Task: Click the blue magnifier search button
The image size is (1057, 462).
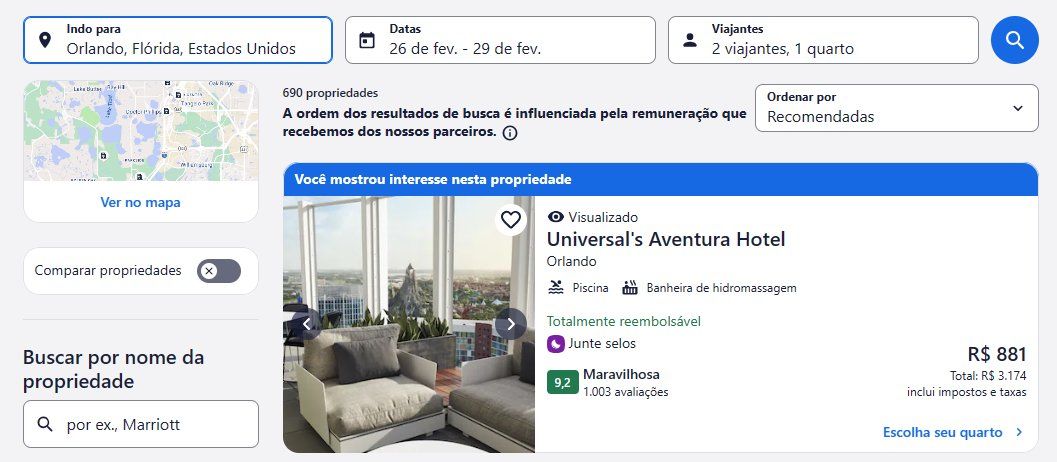Action: pyautogui.click(x=1015, y=40)
